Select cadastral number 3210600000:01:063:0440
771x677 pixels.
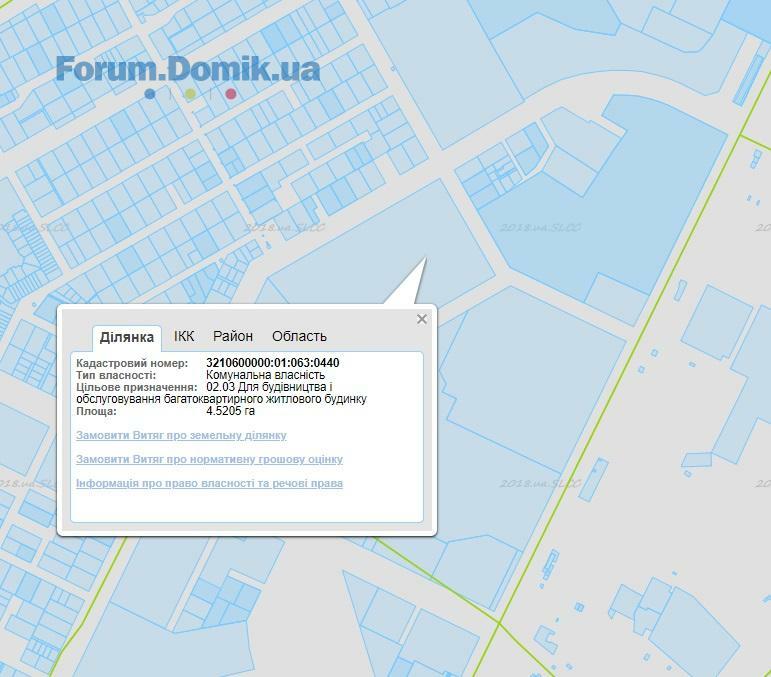(x=272, y=363)
